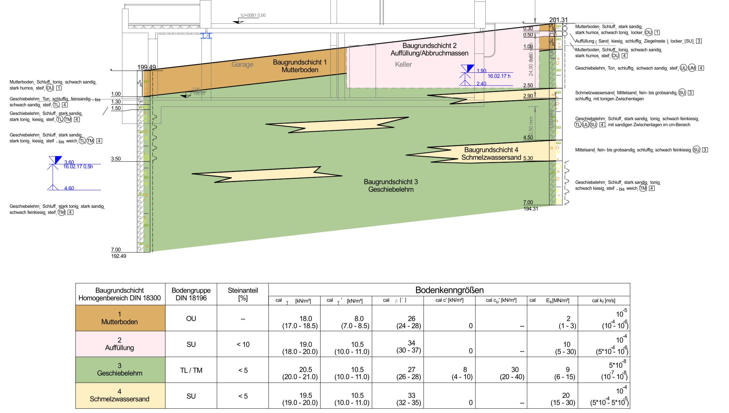Select the bottom elevation value 194.31
This screenshot has width=729, height=413.
pos(530,209)
